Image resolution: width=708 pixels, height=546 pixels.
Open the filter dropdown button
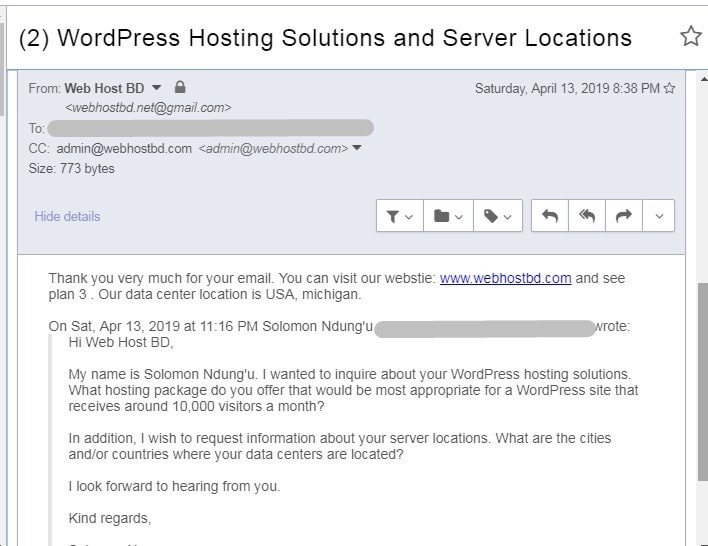[x=400, y=216]
